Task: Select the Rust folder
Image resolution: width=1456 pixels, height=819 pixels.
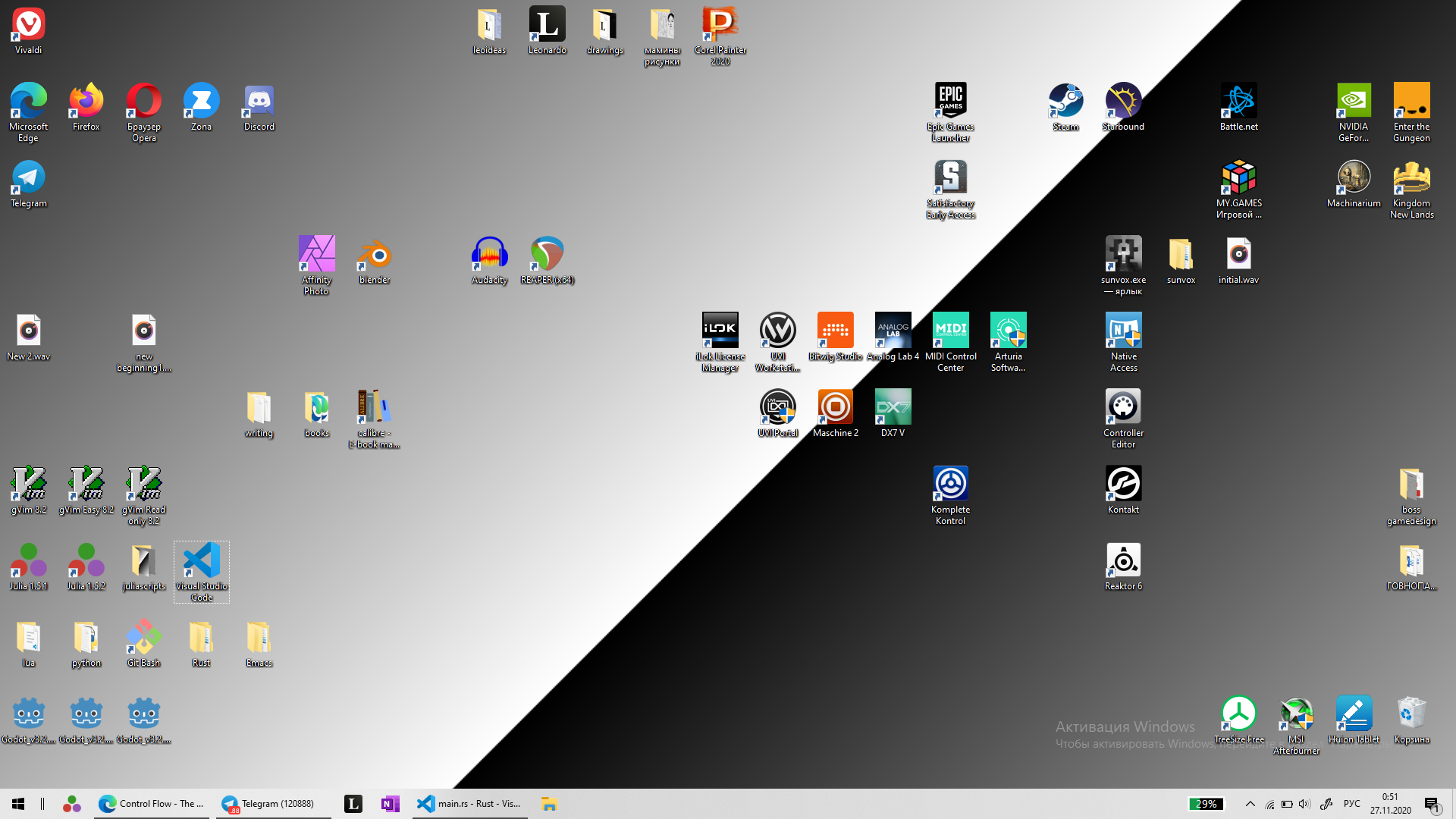Action: [202, 643]
